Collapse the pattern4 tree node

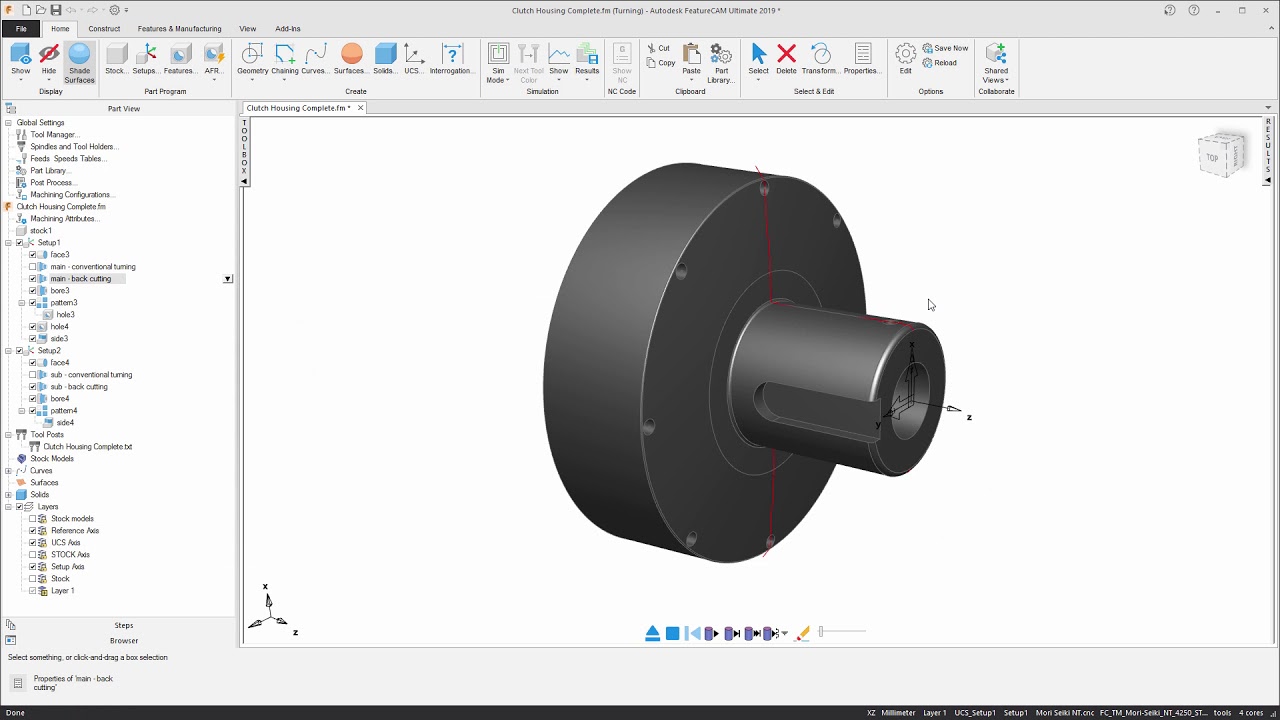[22, 411]
